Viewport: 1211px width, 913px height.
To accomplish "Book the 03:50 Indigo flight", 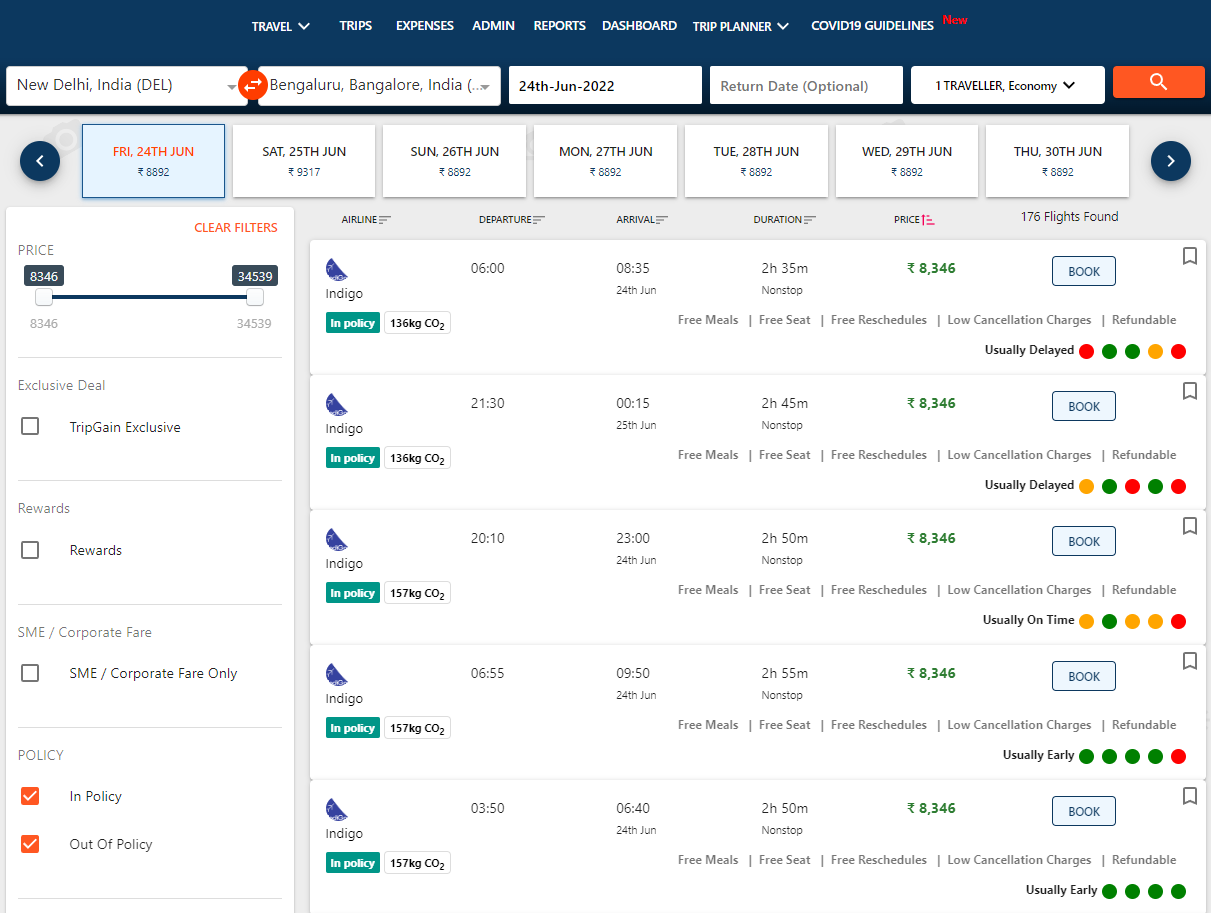I will [x=1084, y=811].
